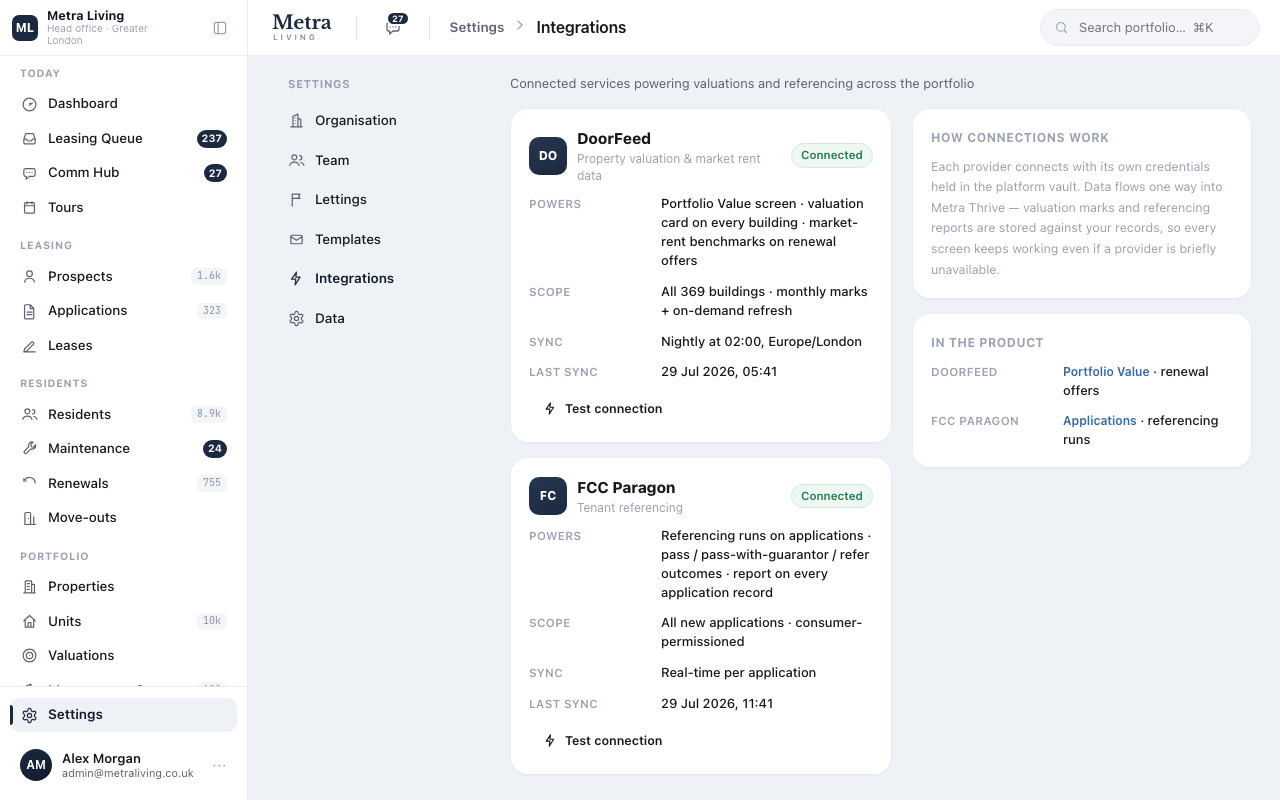This screenshot has height=800, width=1280.
Task: Click the Move-outs icon
Action: [30, 518]
